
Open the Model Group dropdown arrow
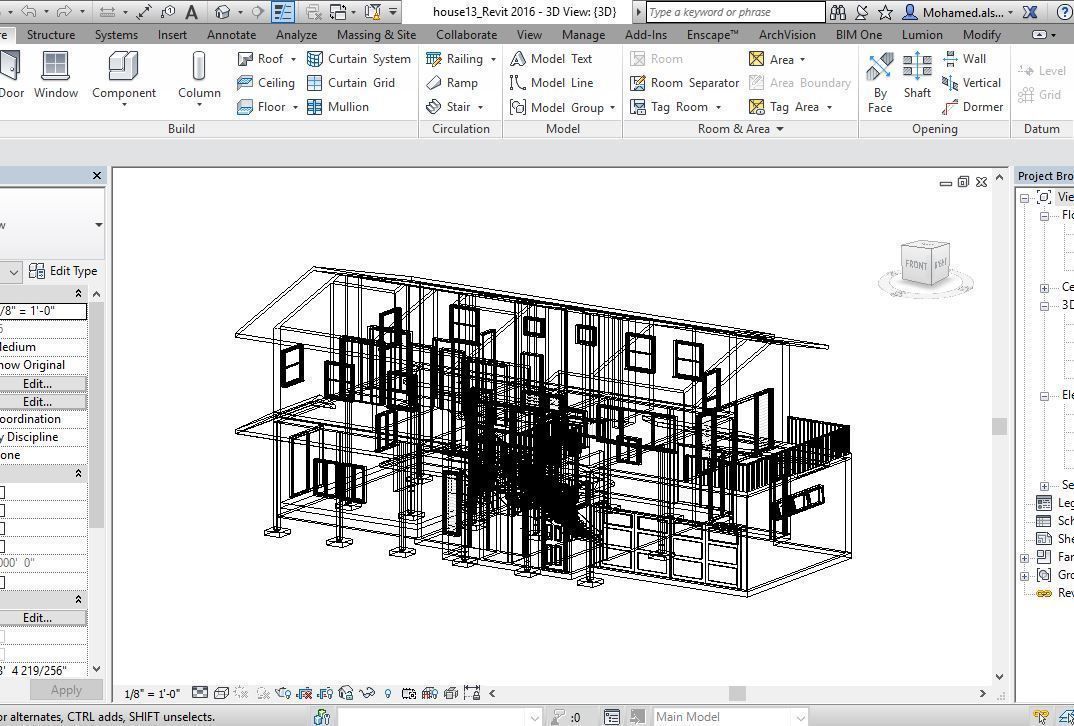click(612, 108)
